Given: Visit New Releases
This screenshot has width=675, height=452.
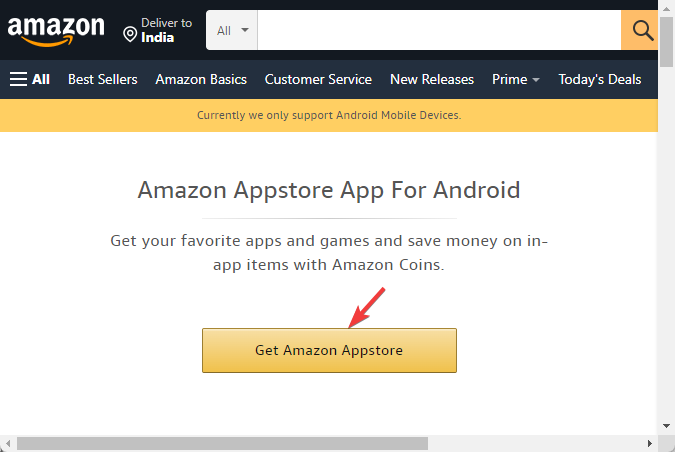Looking at the screenshot, I should pos(432,79).
